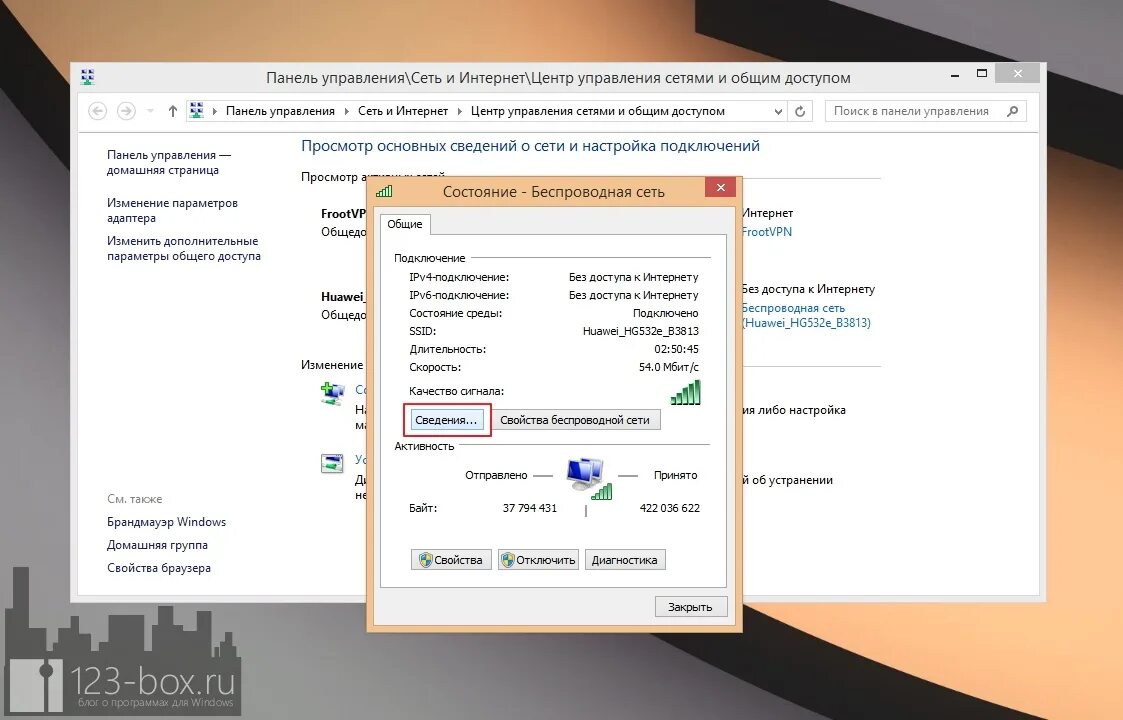This screenshot has height=720, width=1123.
Task: Open Изменение параметров адаптера link
Action: tap(172, 211)
